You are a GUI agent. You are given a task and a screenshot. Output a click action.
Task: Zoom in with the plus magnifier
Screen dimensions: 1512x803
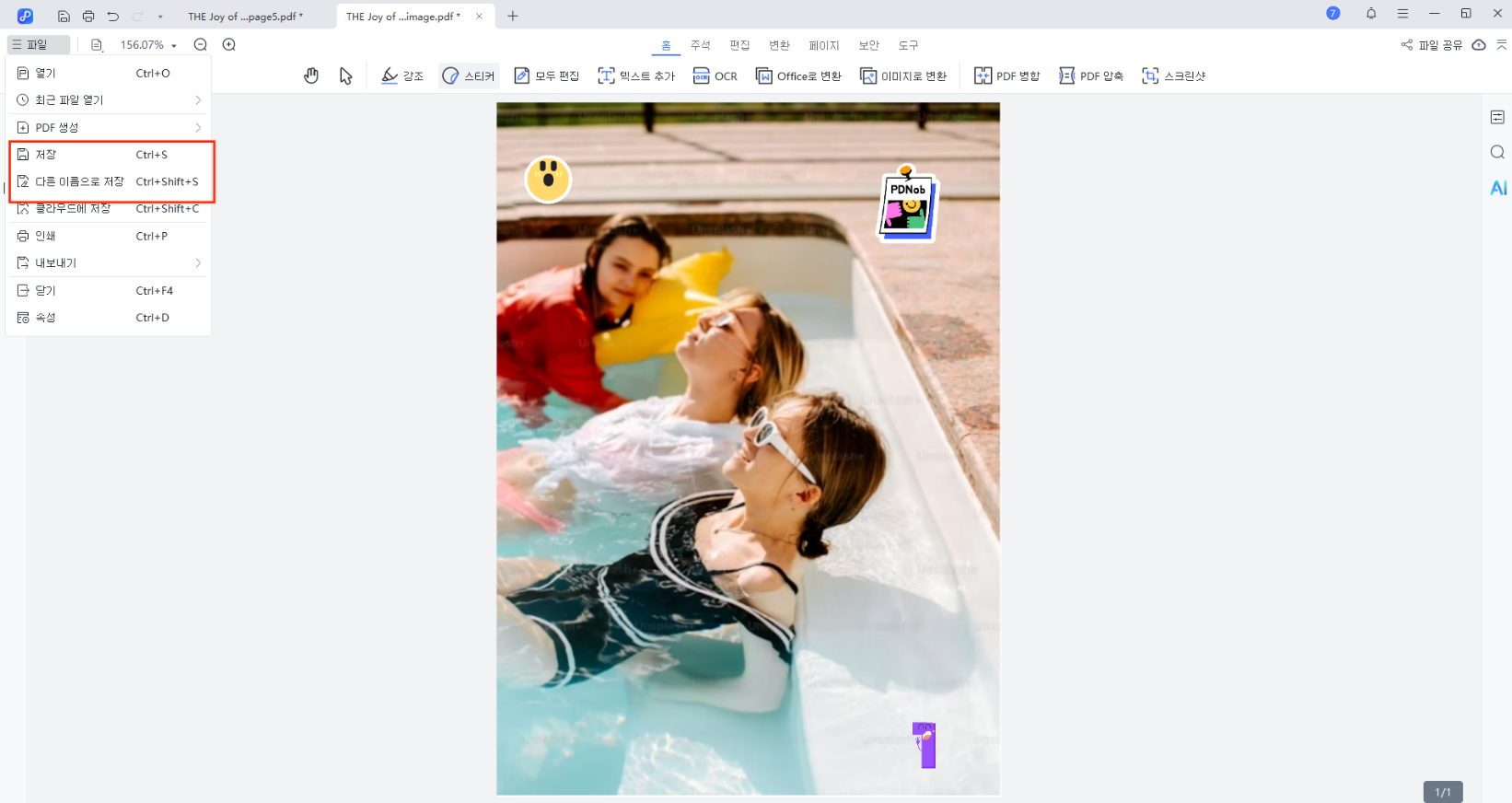tap(229, 44)
